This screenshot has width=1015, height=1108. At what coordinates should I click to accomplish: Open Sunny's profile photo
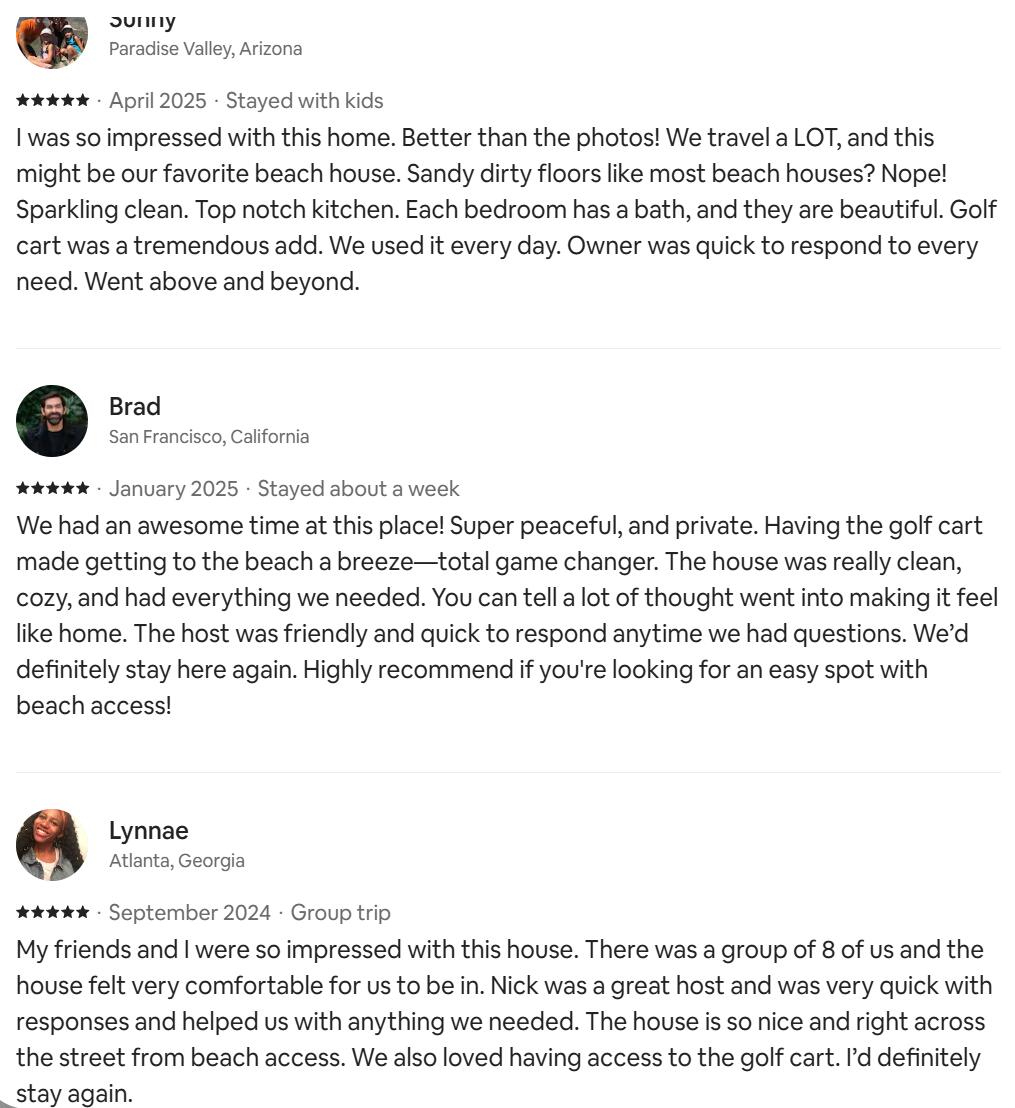pos(52,42)
